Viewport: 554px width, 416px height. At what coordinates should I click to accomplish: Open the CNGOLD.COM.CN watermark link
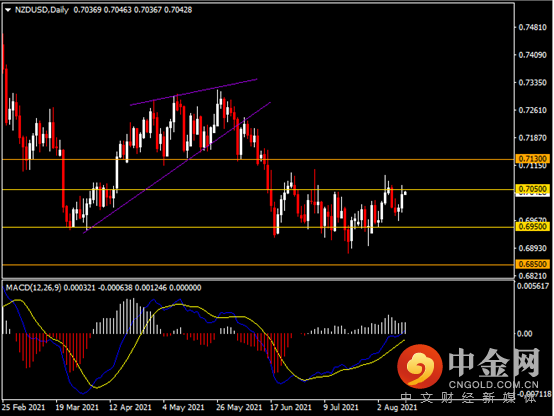[494, 385]
